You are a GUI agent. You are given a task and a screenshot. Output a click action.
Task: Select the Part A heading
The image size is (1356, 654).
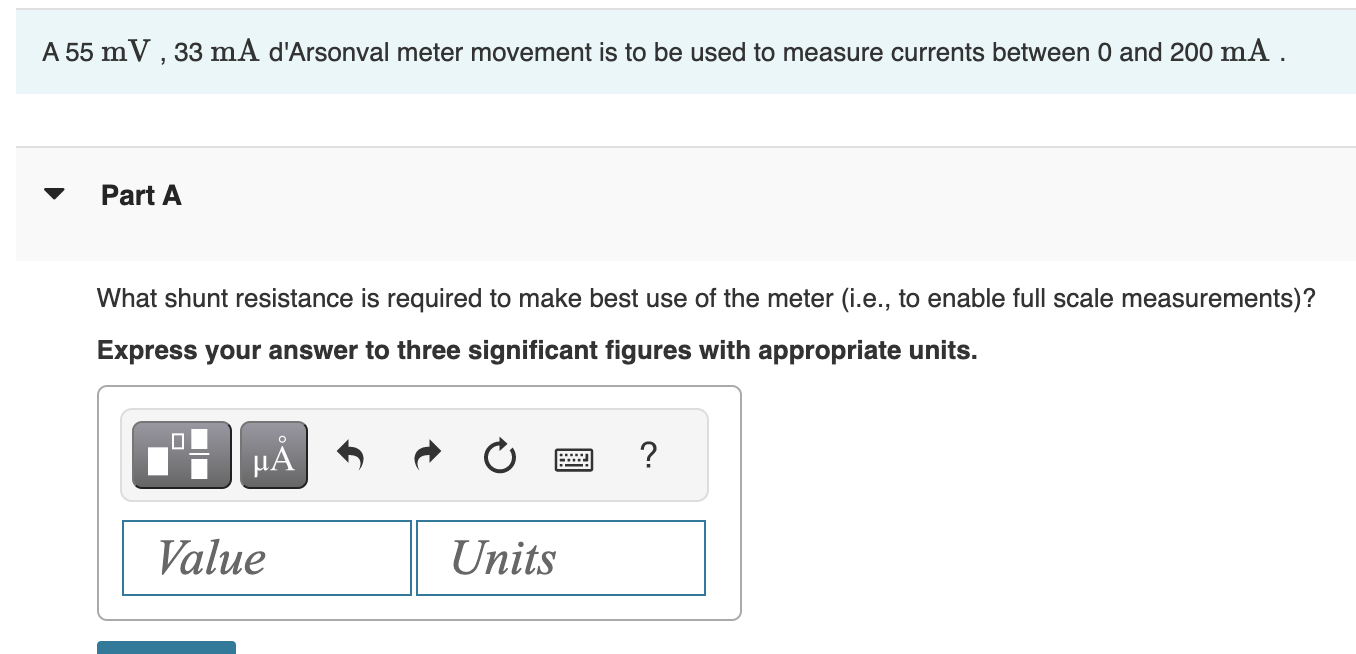pyautogui.click(x=140, y=196)
